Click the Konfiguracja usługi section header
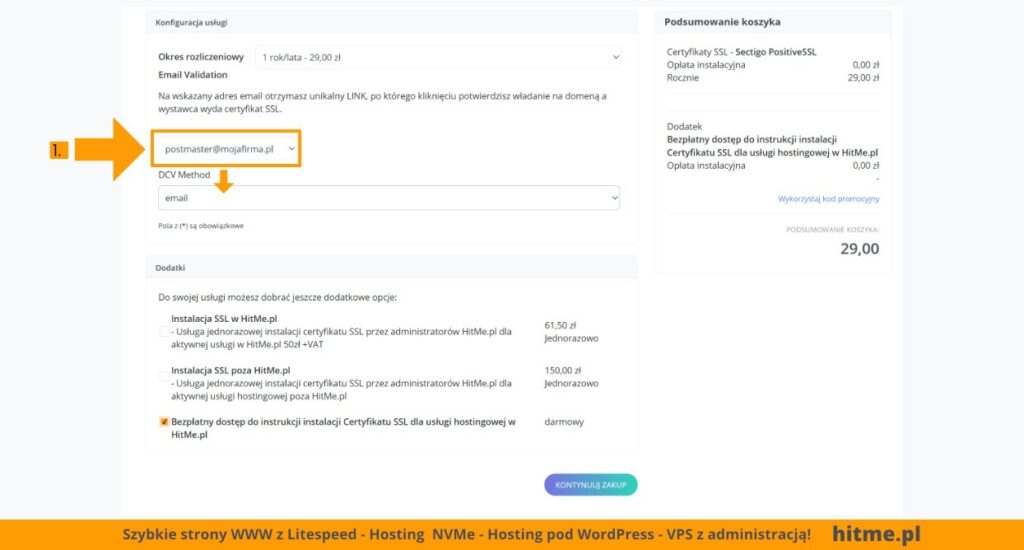This screenshot has width=1024, height=550. (191, 22)
